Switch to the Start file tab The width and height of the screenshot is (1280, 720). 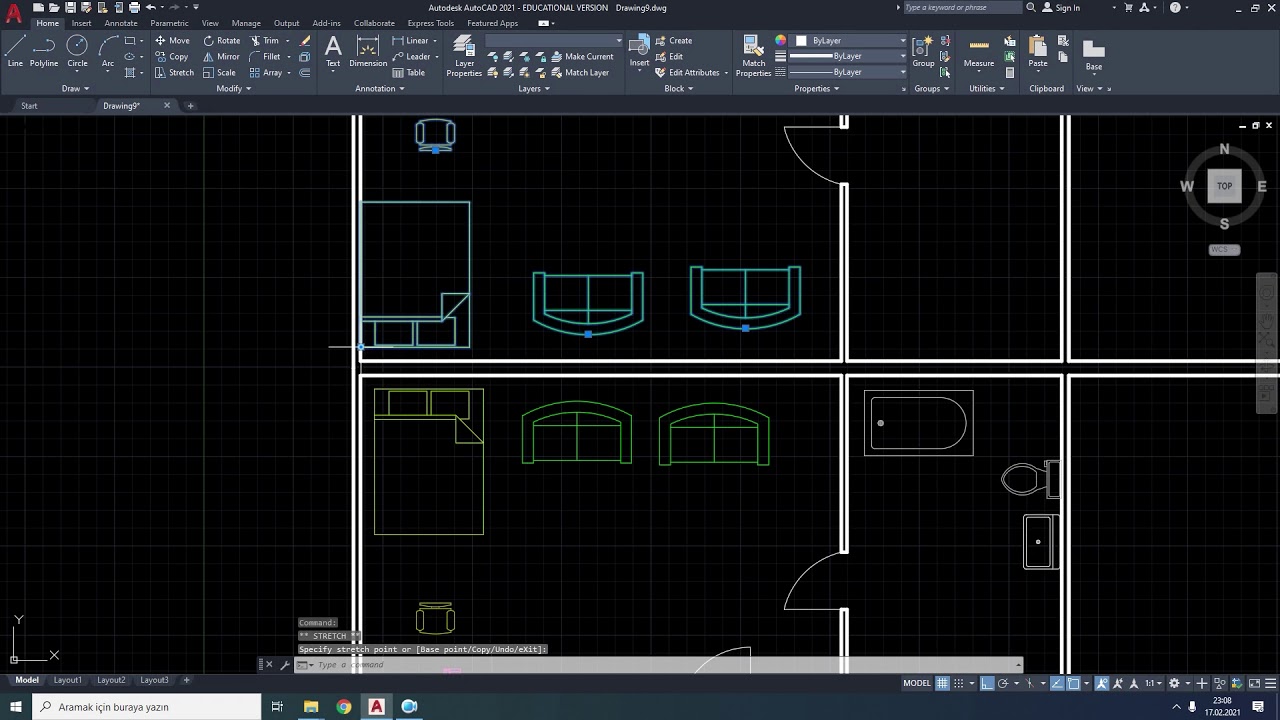tap(29, 106)
